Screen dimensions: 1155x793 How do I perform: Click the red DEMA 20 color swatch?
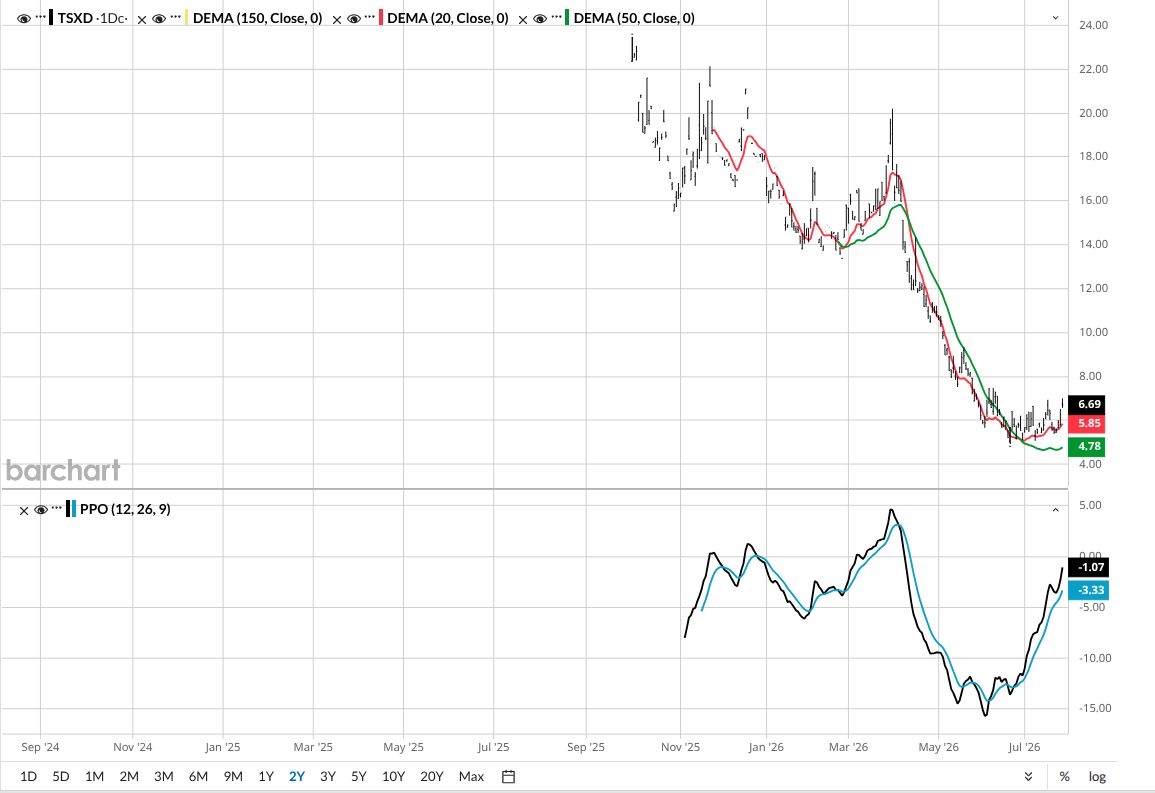381,18
